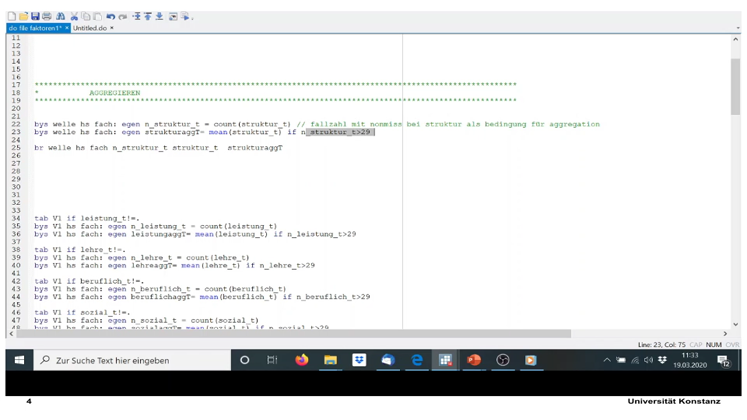Open a file with the folder icon
The height and width of the screenshot is (420, 747).
coord(22,17)
